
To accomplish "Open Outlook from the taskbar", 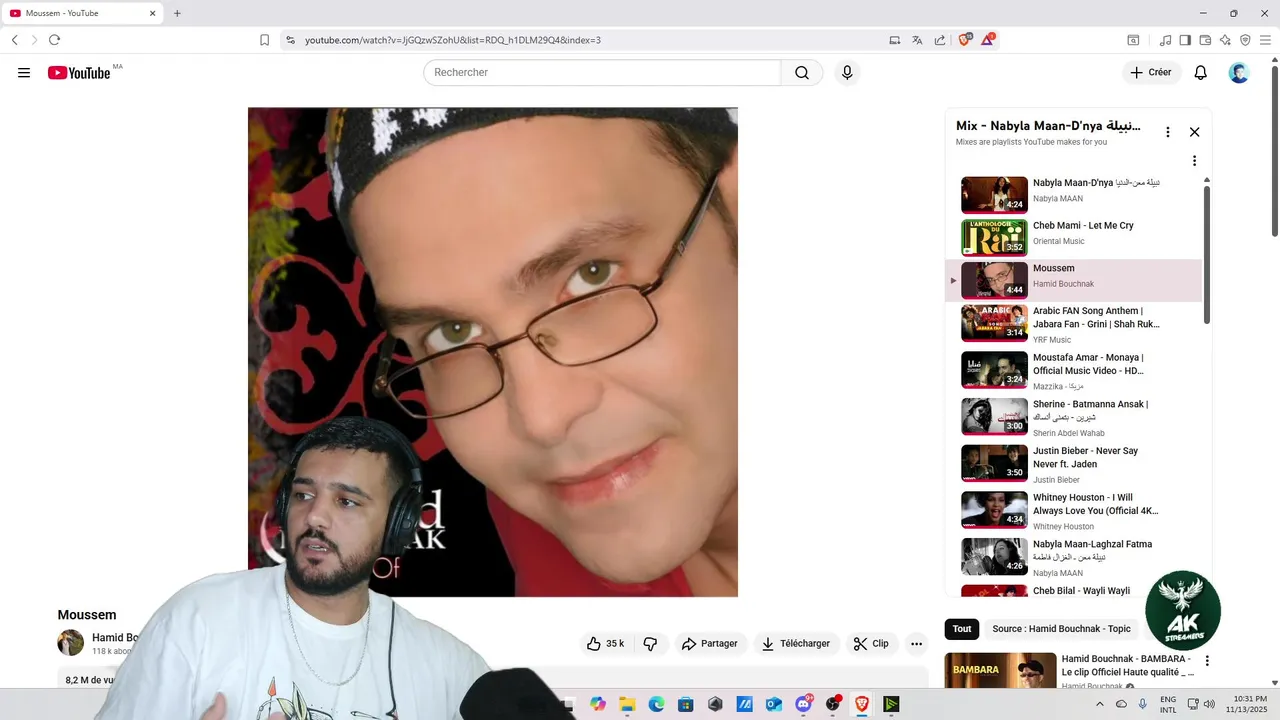I will (x=773, y=704).
